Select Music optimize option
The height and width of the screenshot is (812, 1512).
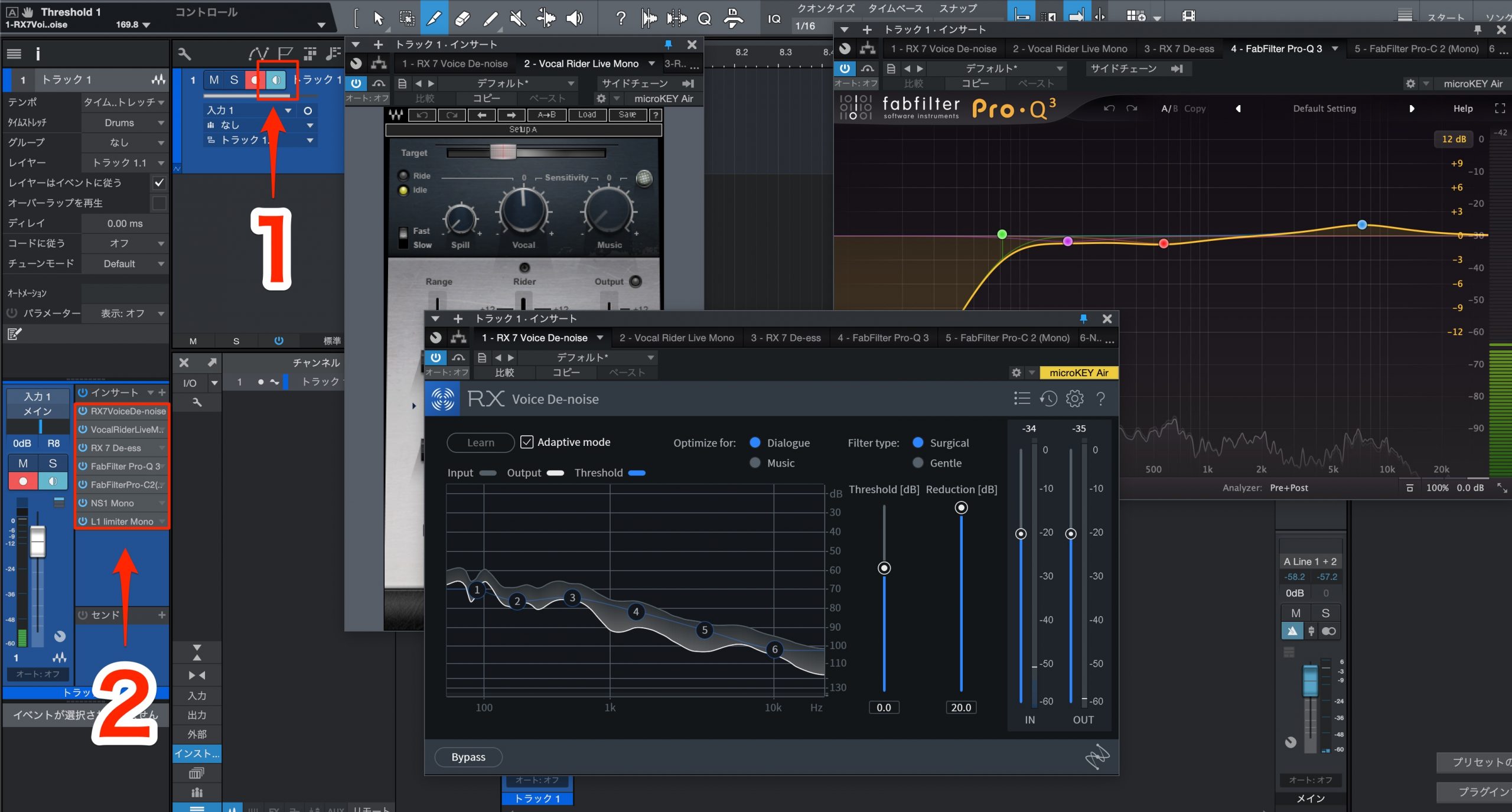pyautogui.click(x=755, y=463)
